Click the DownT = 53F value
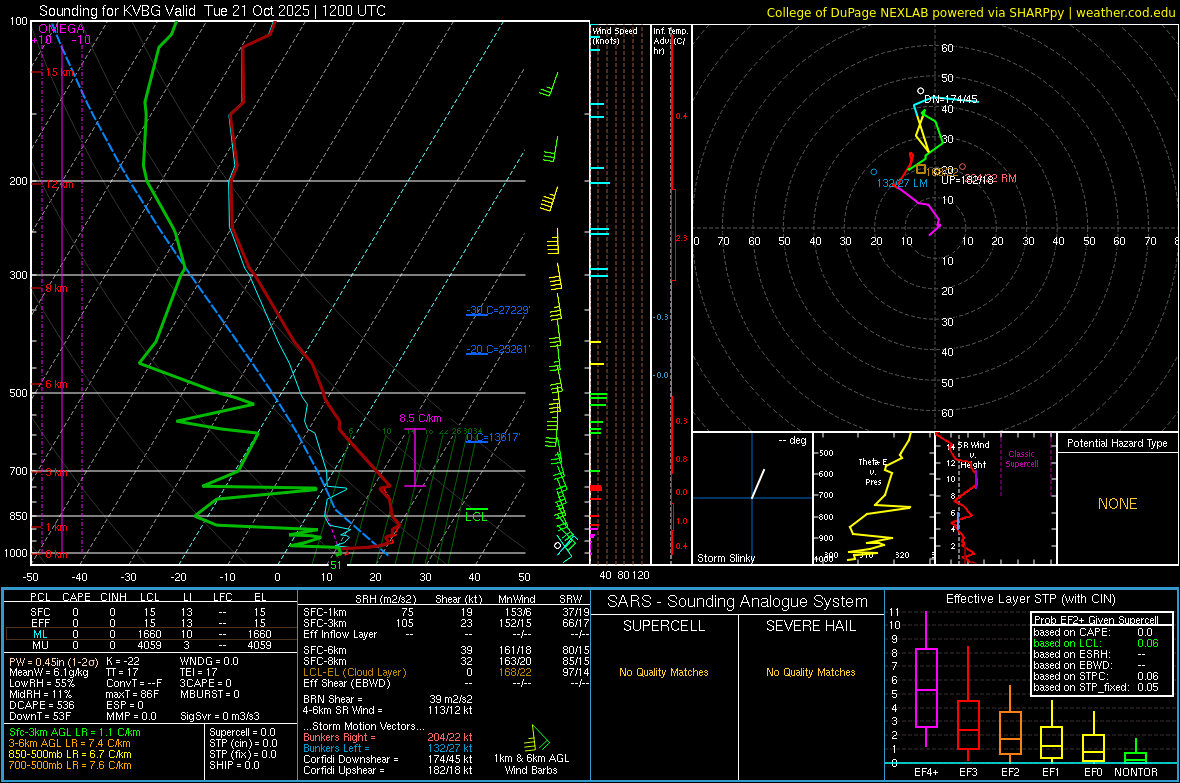Screen dimensions: 1180x783 click(40, 716)
